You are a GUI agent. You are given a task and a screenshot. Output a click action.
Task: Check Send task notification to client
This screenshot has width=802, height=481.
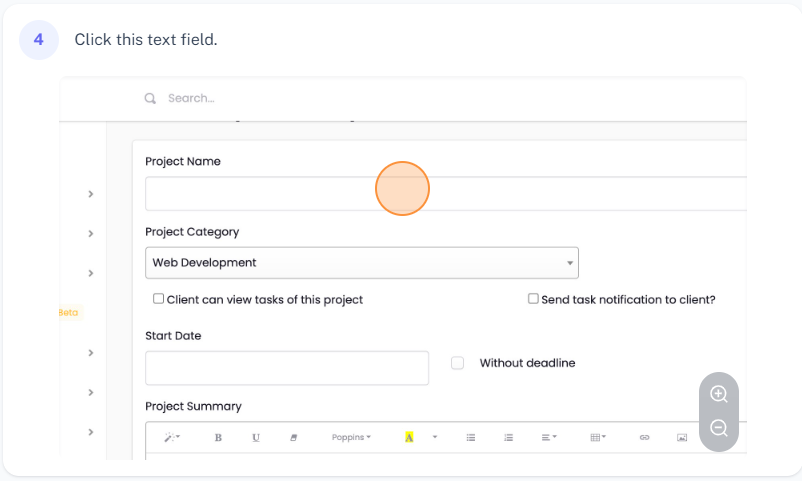point(534,299)
